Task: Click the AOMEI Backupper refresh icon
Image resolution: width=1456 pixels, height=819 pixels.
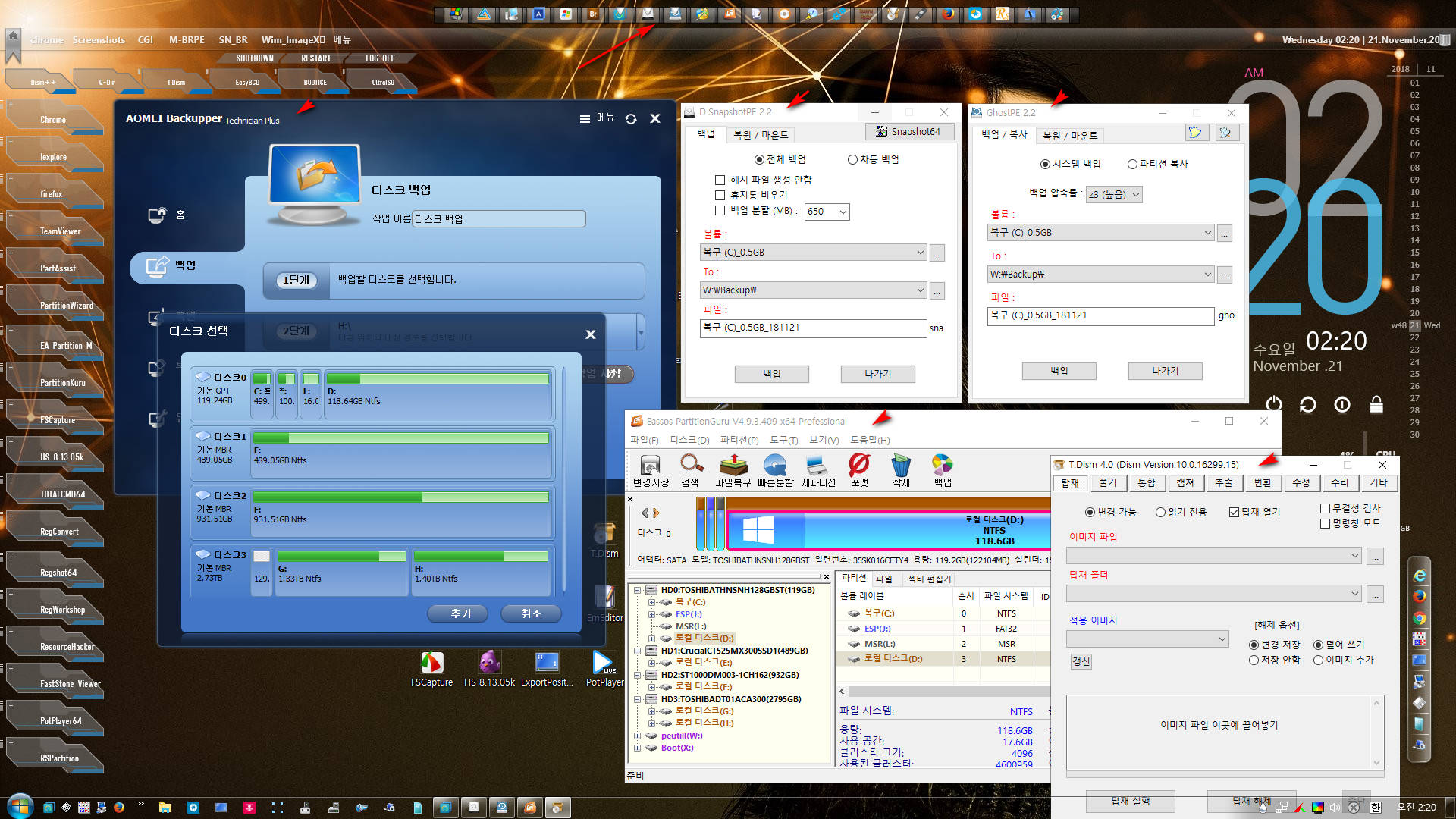Action: point(631,119)
